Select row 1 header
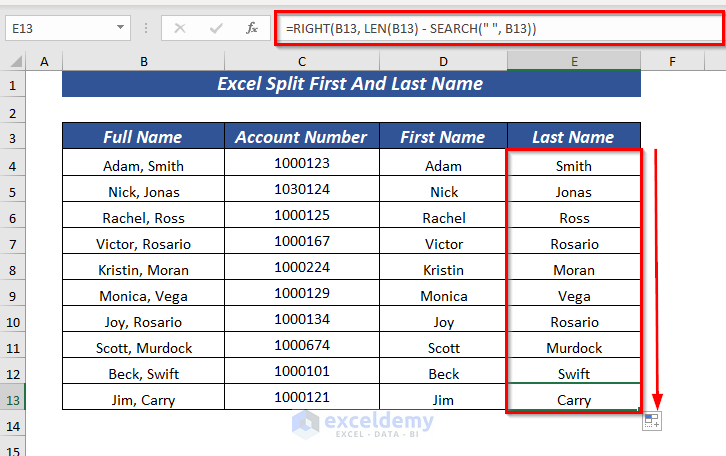Image resolution: width=726 pixels, height=456 pixels. tap(13, 85)
